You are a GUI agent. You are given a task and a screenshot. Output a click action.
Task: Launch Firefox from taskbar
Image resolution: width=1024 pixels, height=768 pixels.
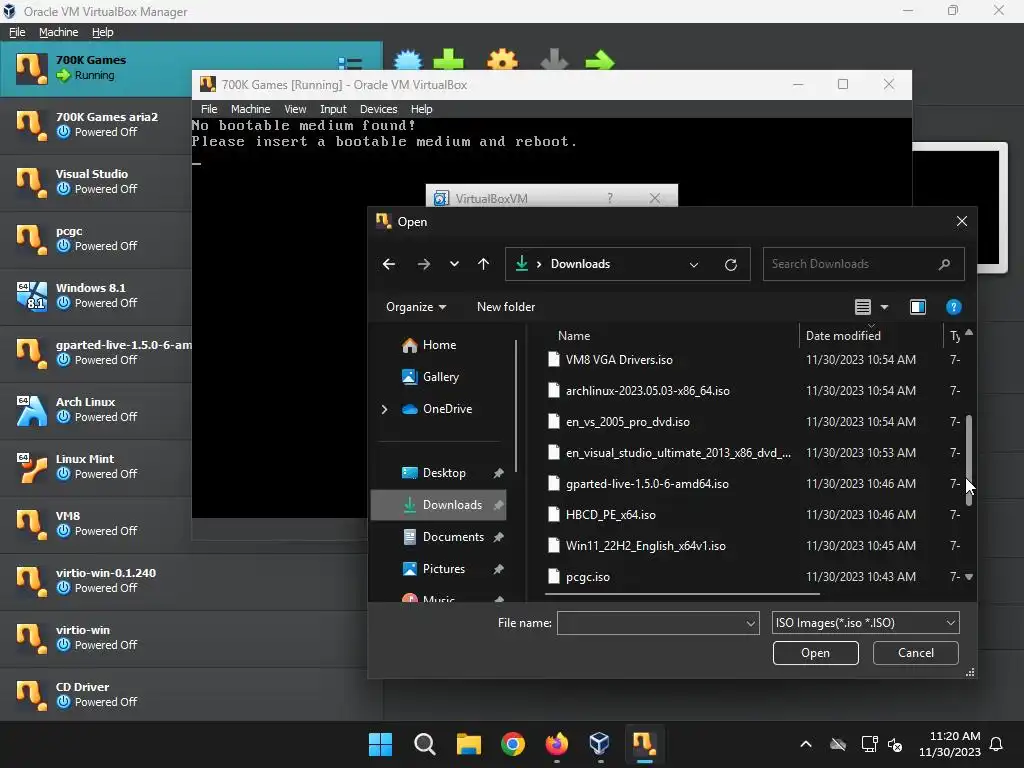coord(556,744)
